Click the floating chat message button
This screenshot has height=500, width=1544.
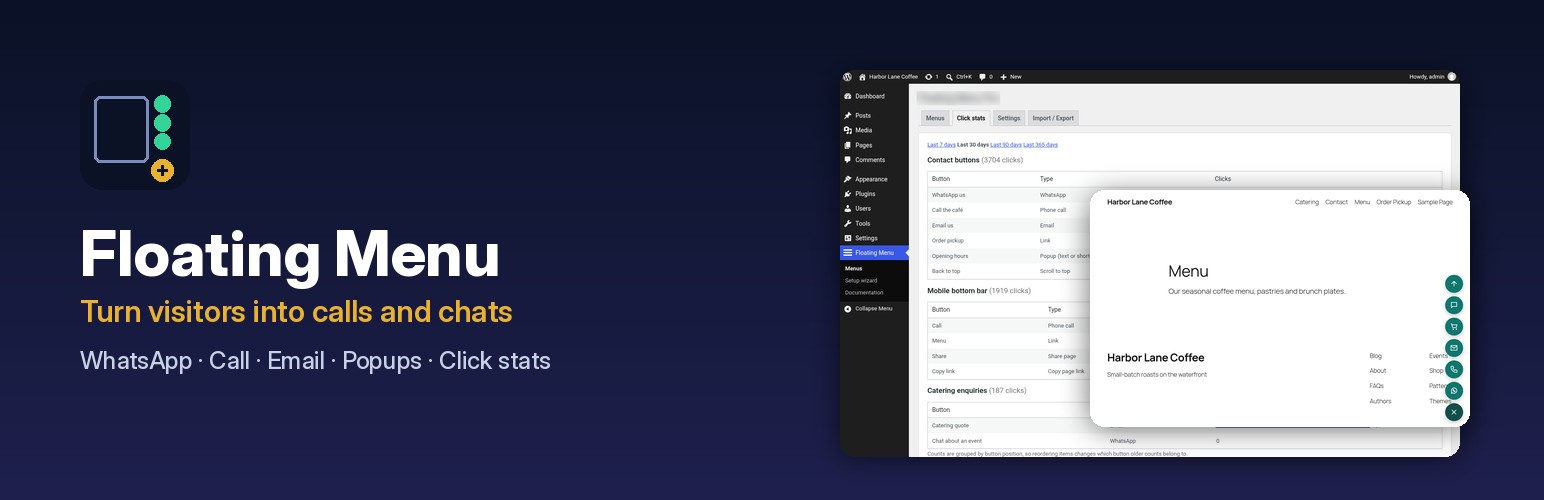pyautogui.click(x=1454, y=305)
